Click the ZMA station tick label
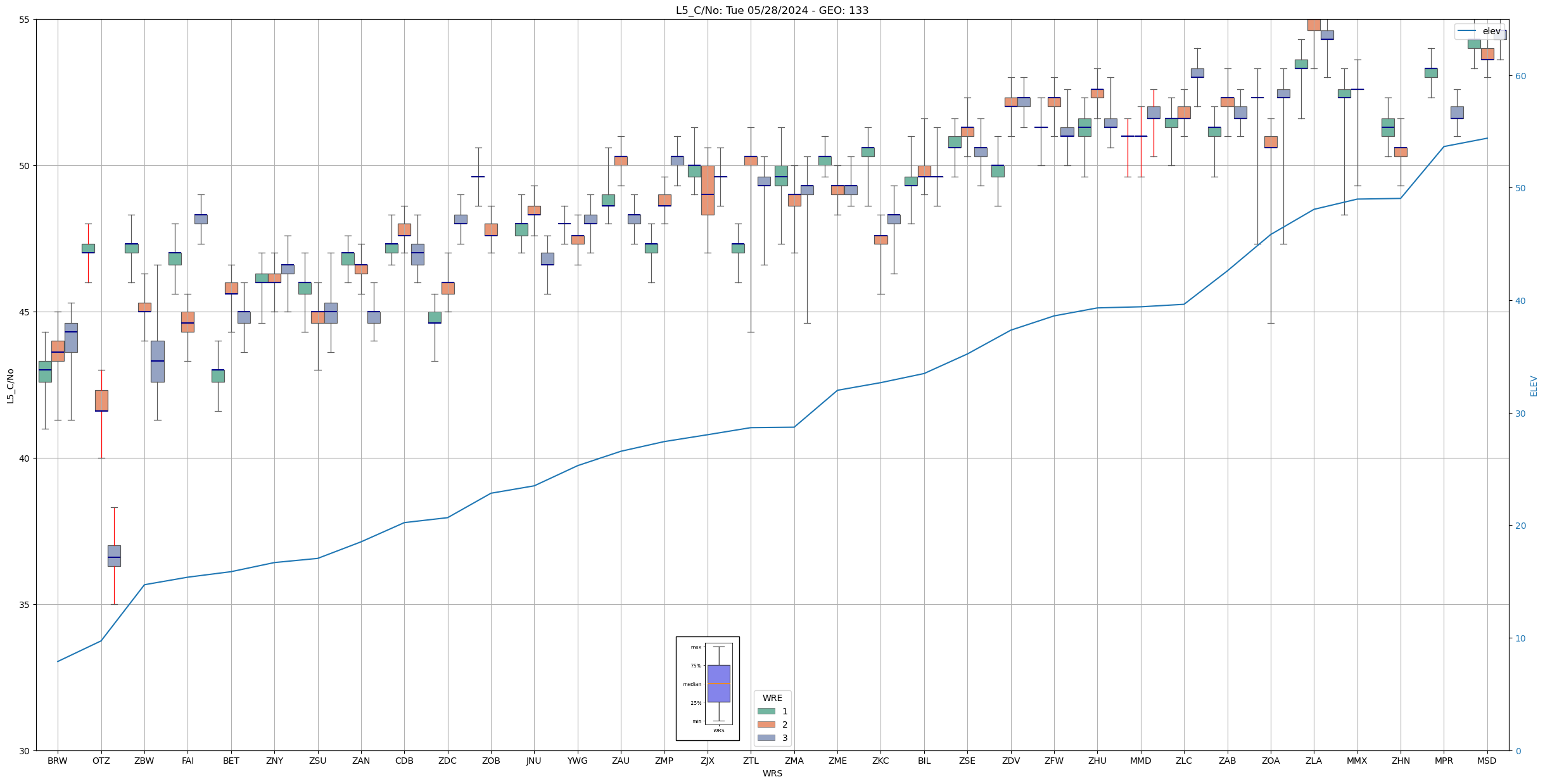The height and width of the screenshot is (784, 1545). click(x=794, y=761)
